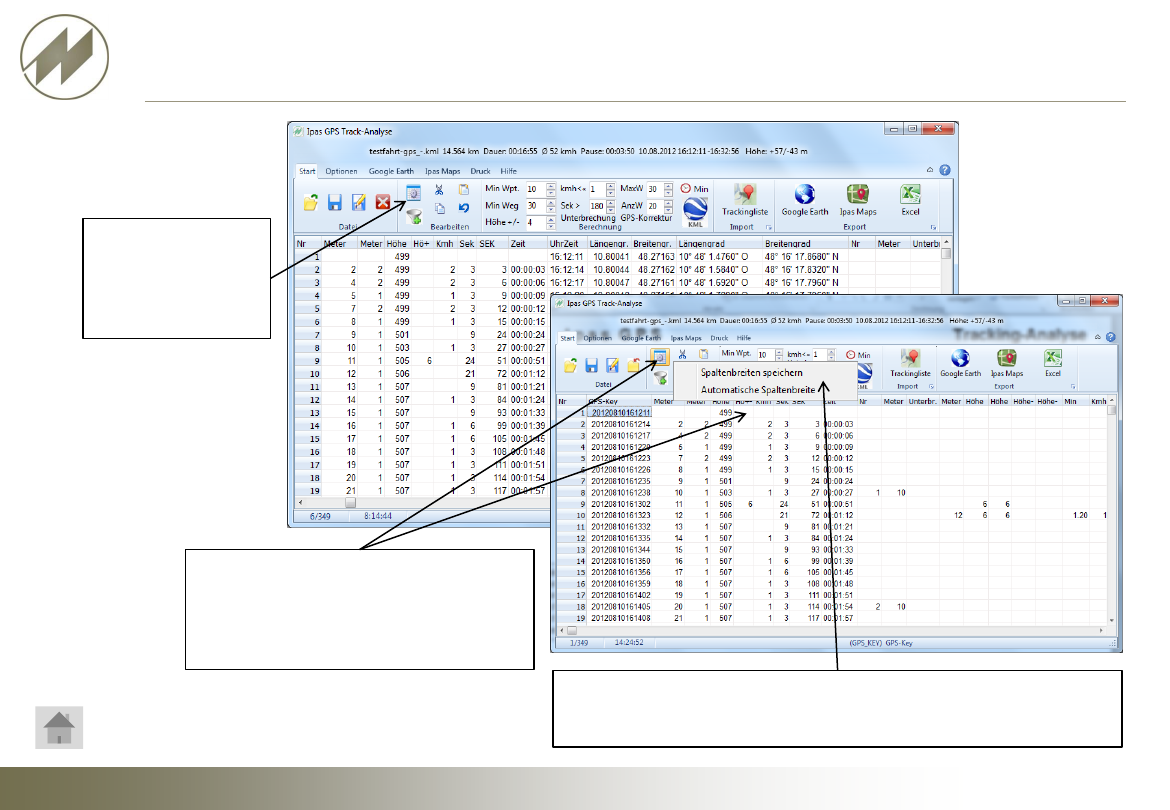Open help question mark in front window
This screenshot has width=1170, height=810.
(1111, 337)
